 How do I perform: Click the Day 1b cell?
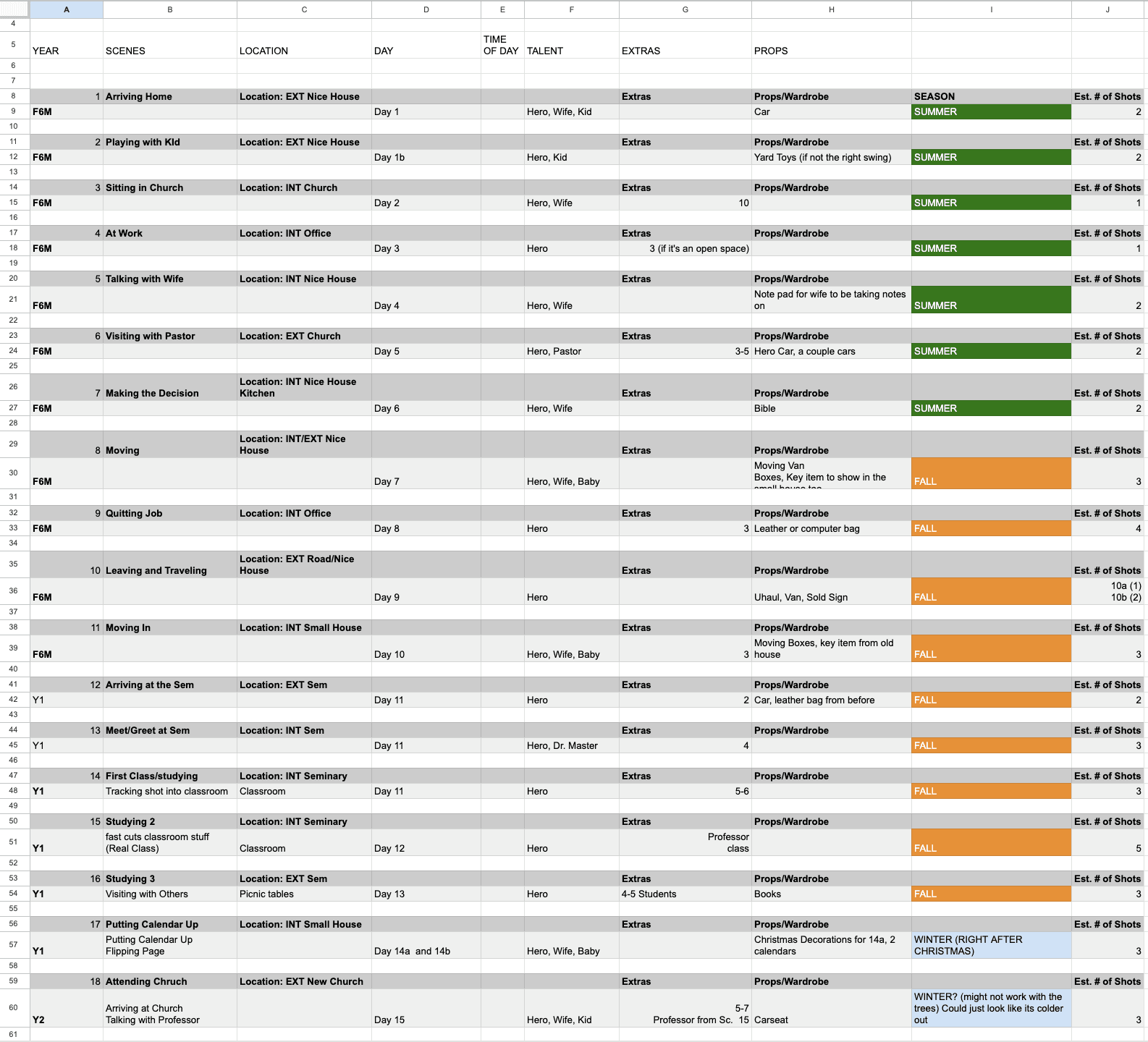click(426, 157)
